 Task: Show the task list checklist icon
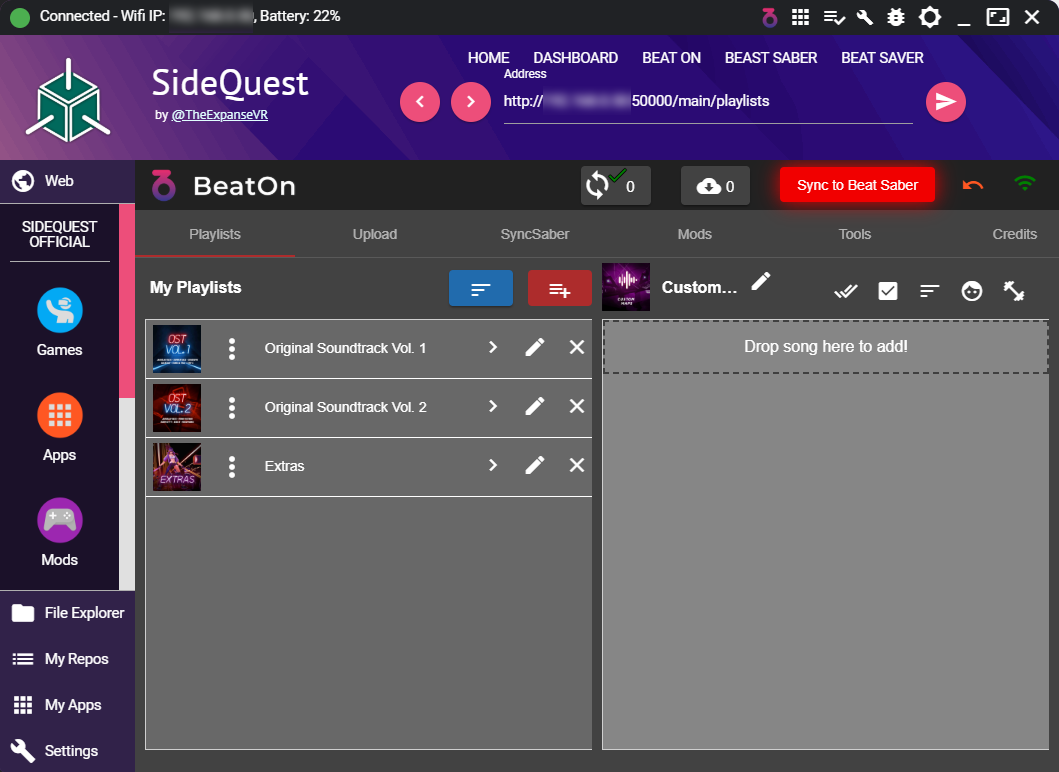[834, 18]
